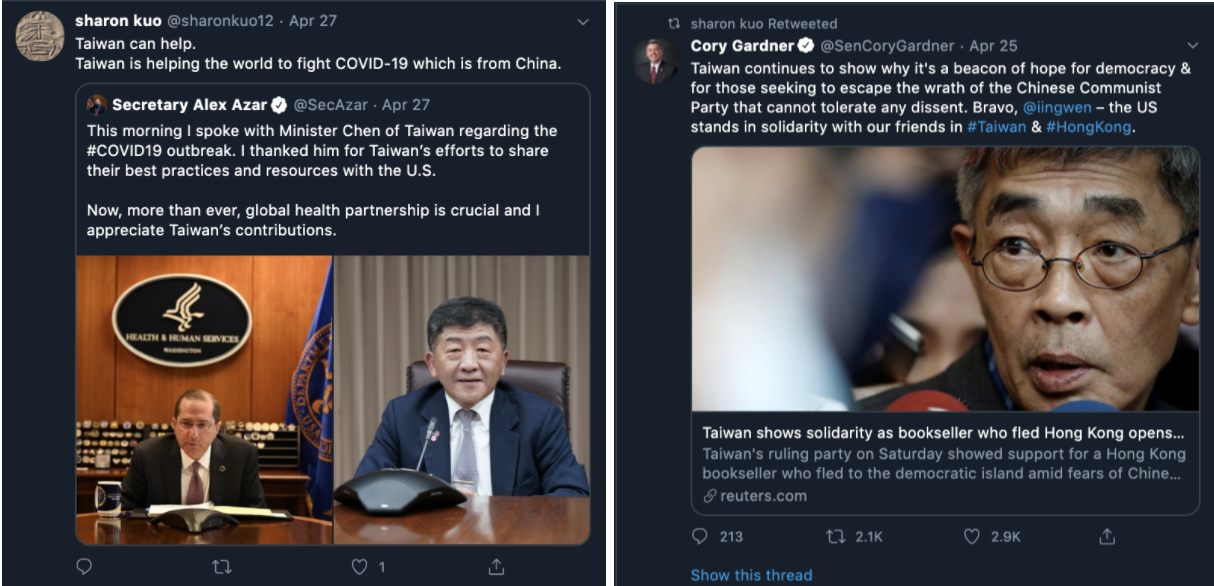
Task: Open Cory Gardner's tweet options chevron
Action: (1192, 46)
